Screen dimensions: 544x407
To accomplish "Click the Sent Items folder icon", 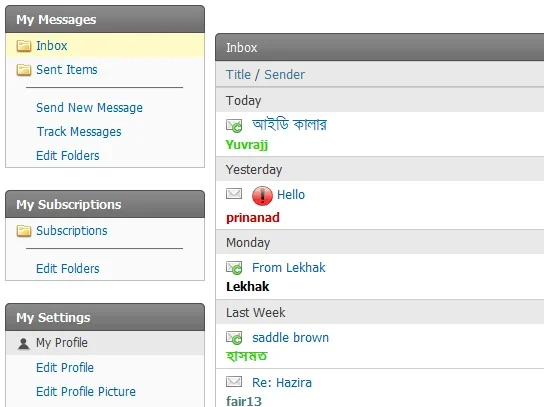I will pos(24,70).
